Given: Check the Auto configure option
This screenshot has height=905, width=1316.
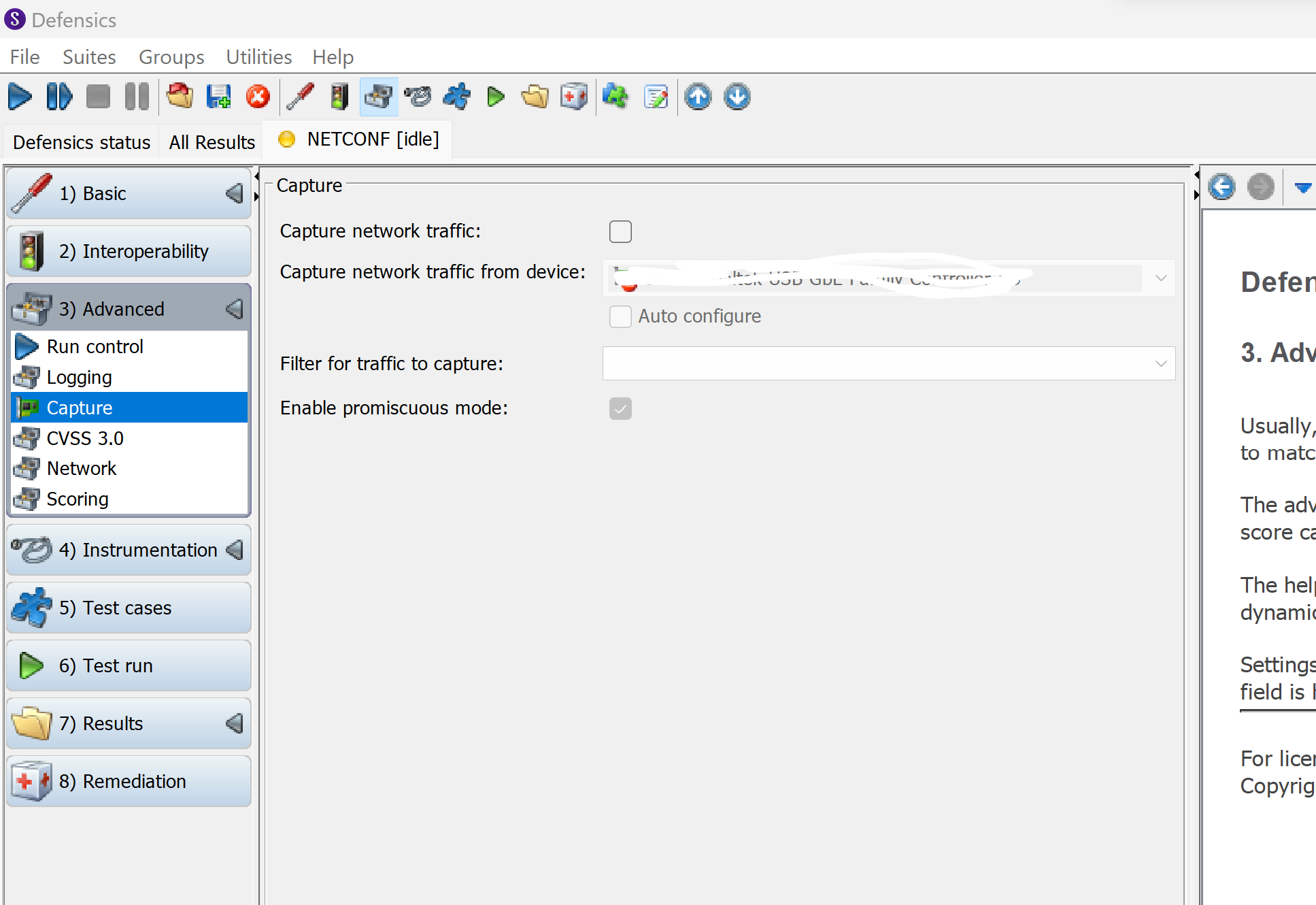Looking at the screenshot, I should [620, 316].
